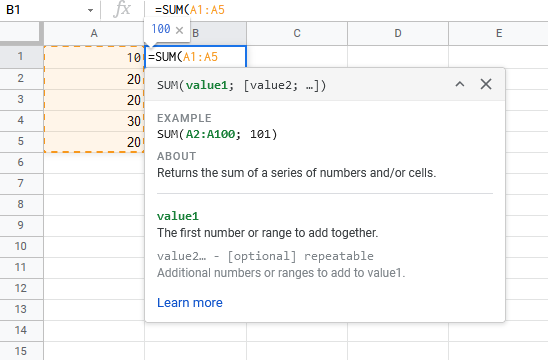
Task: Select column D header
Action: point(398,33)
